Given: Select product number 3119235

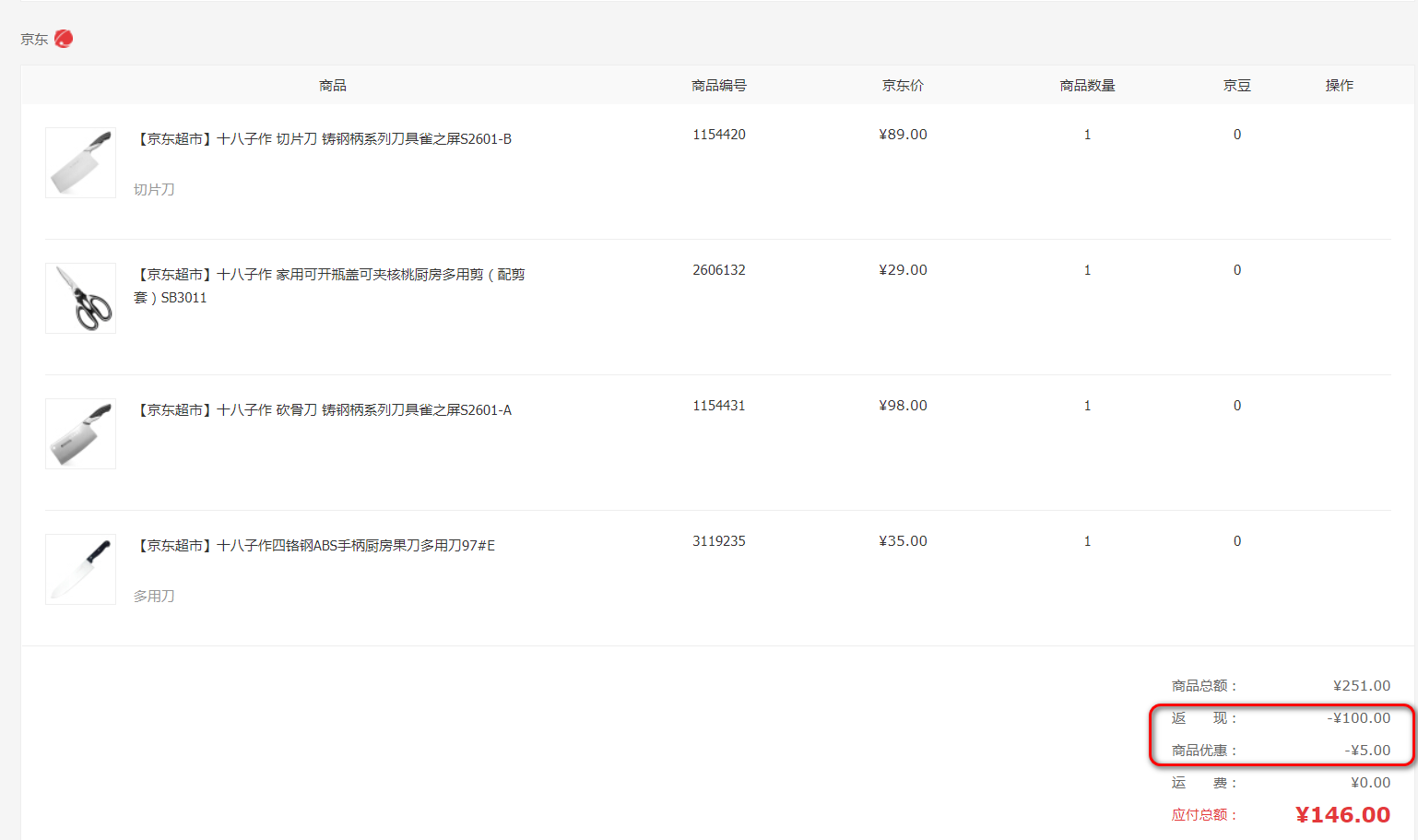Looking at the screenshot, I should pyautogui.click(x=719, y=541).
